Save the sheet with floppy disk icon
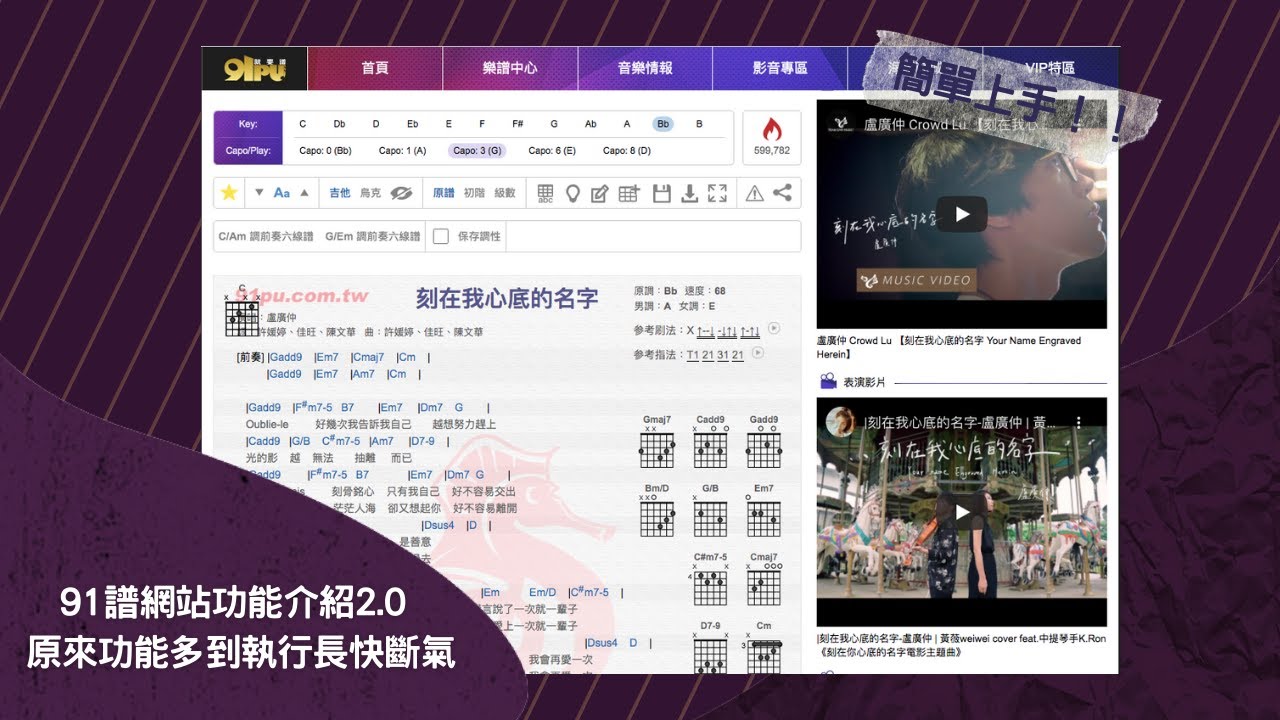Image resolution: width=1280 pixels, height=720 pixels. coord(661,193)
